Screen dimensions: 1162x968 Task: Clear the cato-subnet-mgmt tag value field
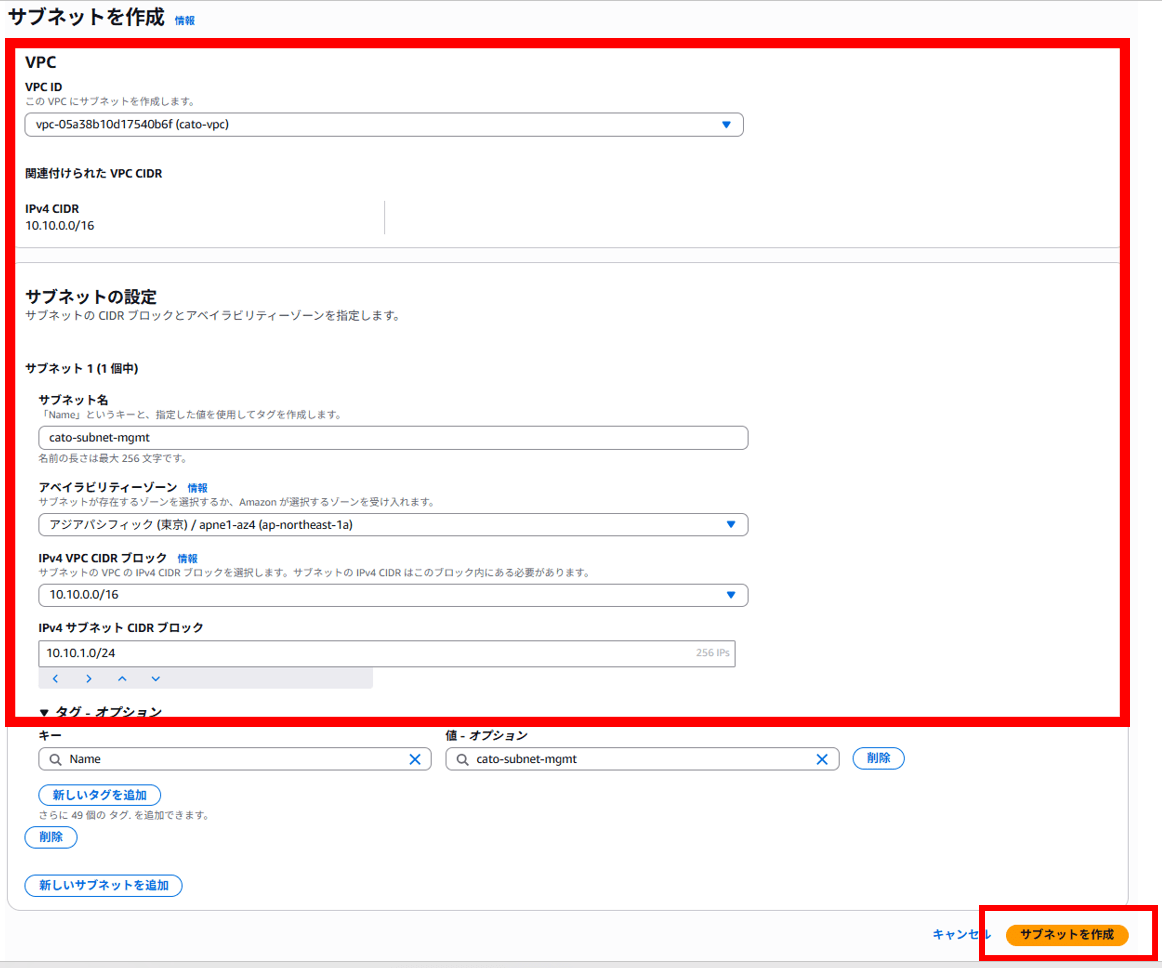coord(822,758)
